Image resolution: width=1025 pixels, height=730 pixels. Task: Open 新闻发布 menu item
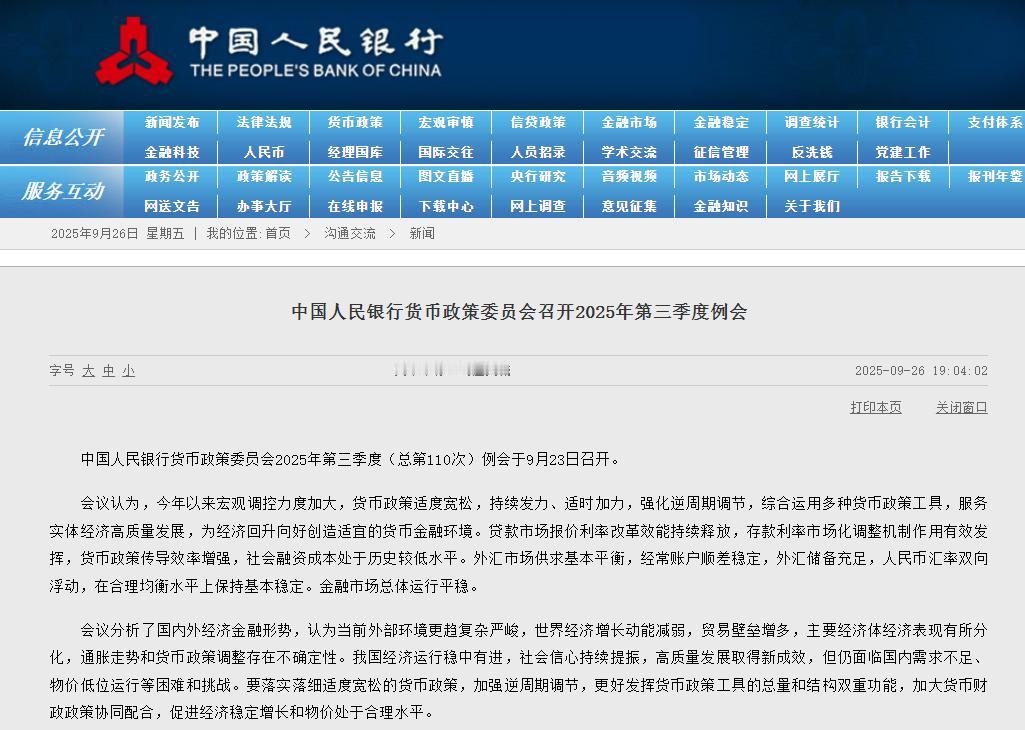pyautogui.click(x=172, y=122)
